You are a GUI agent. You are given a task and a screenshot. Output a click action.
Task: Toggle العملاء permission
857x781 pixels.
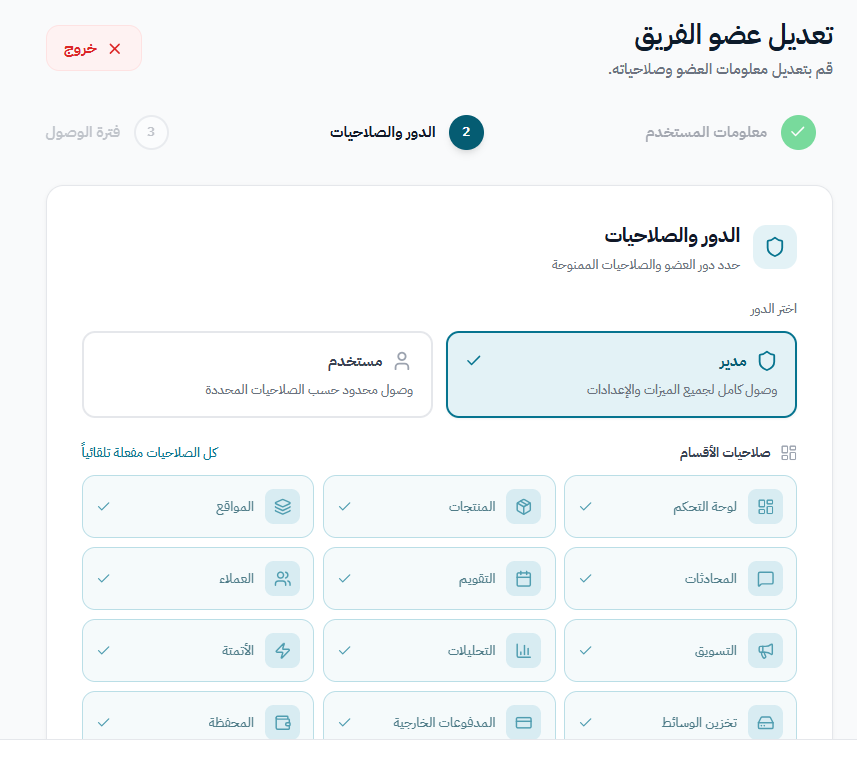pyautogui.click(x=198, y=578)
